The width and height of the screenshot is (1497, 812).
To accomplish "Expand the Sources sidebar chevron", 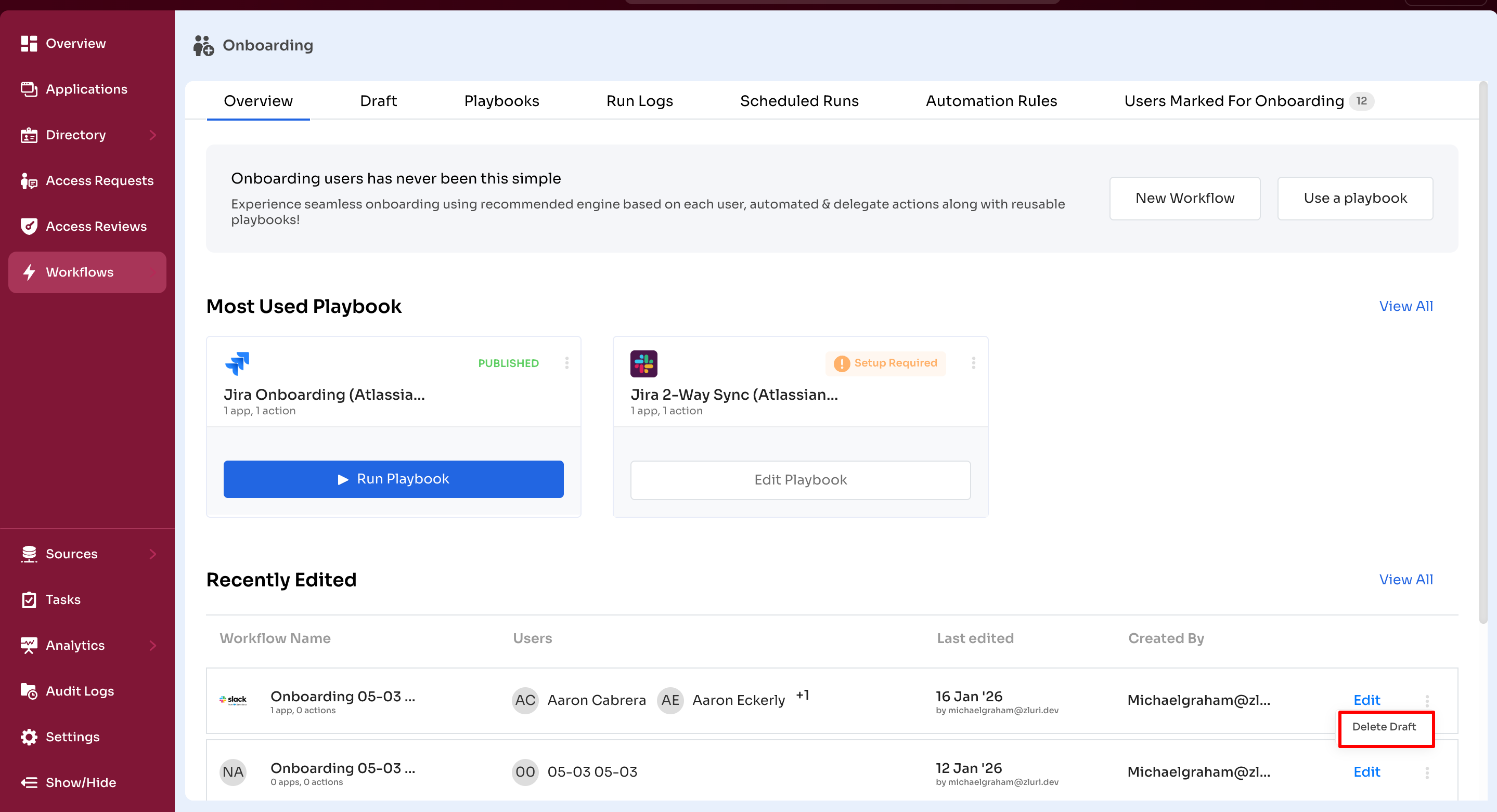I will [x=153, y=554].
